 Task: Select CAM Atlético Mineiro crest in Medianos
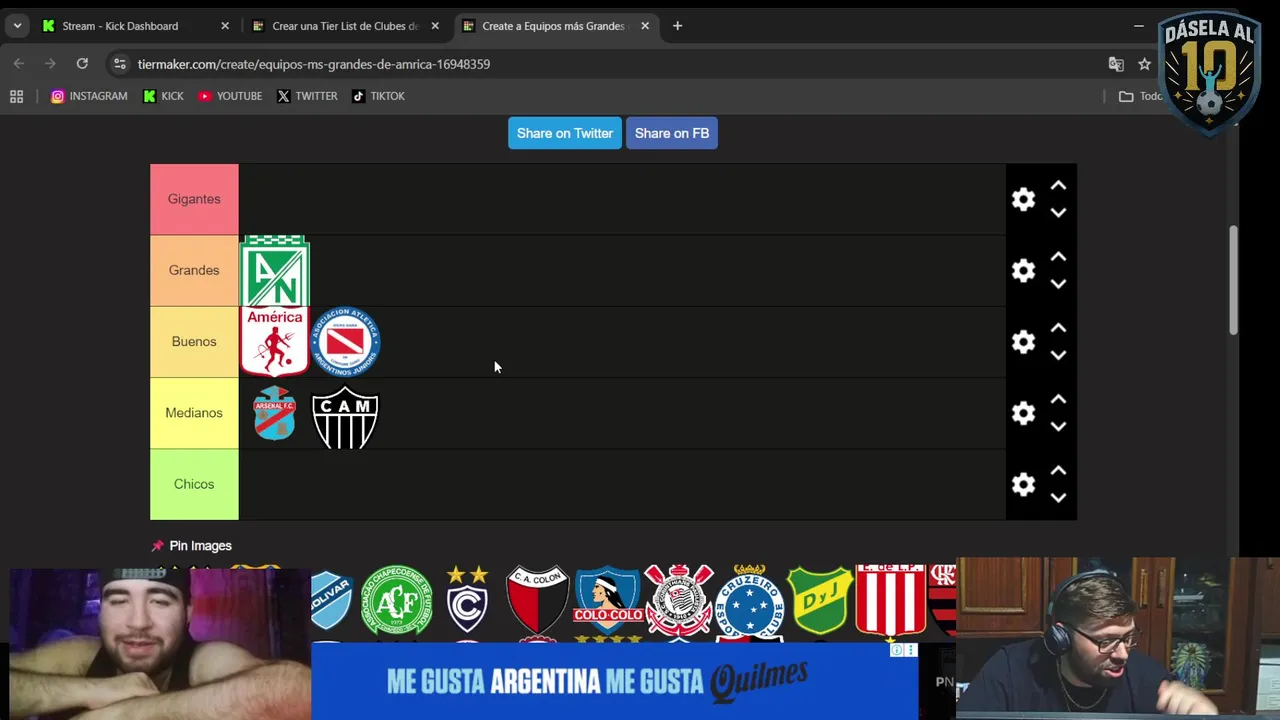345,417
